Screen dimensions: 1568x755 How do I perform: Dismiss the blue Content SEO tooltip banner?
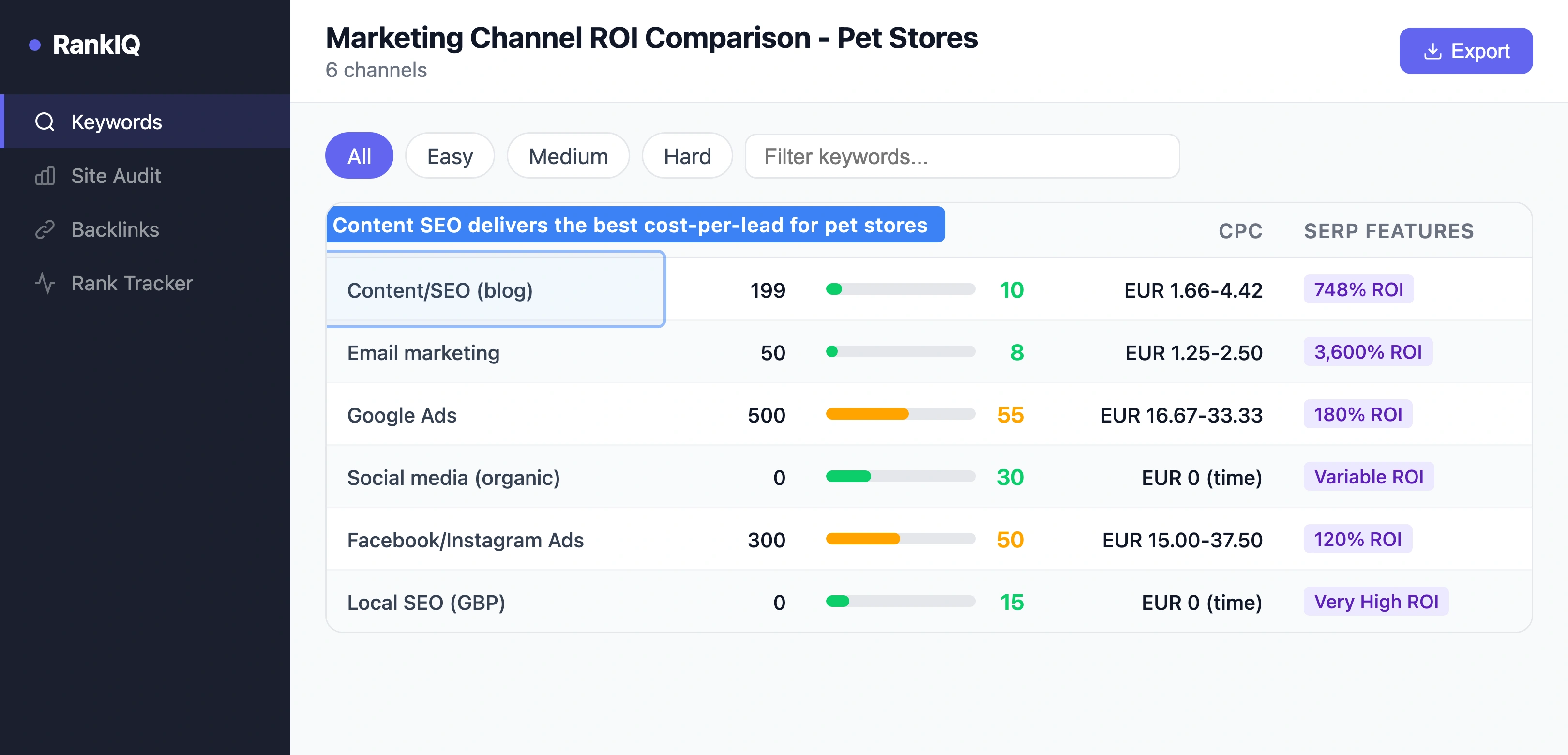[x=635, y=225]
